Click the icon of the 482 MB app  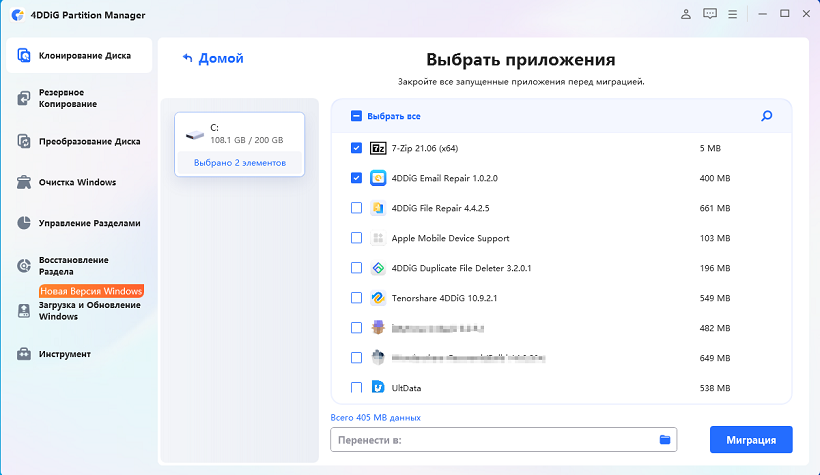pos(378,327)
